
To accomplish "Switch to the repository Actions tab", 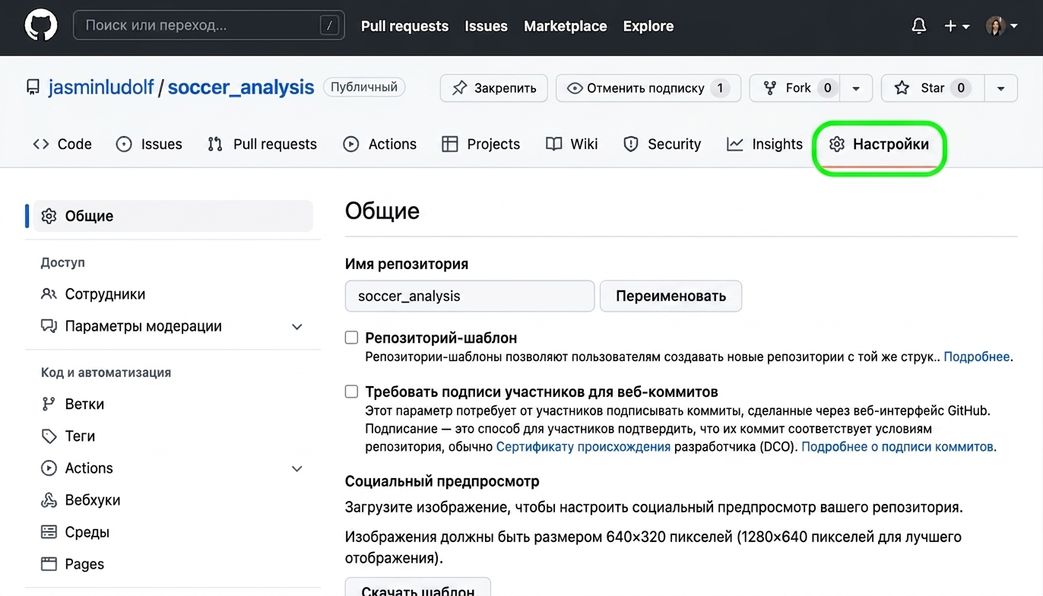I will click(380, 144).
